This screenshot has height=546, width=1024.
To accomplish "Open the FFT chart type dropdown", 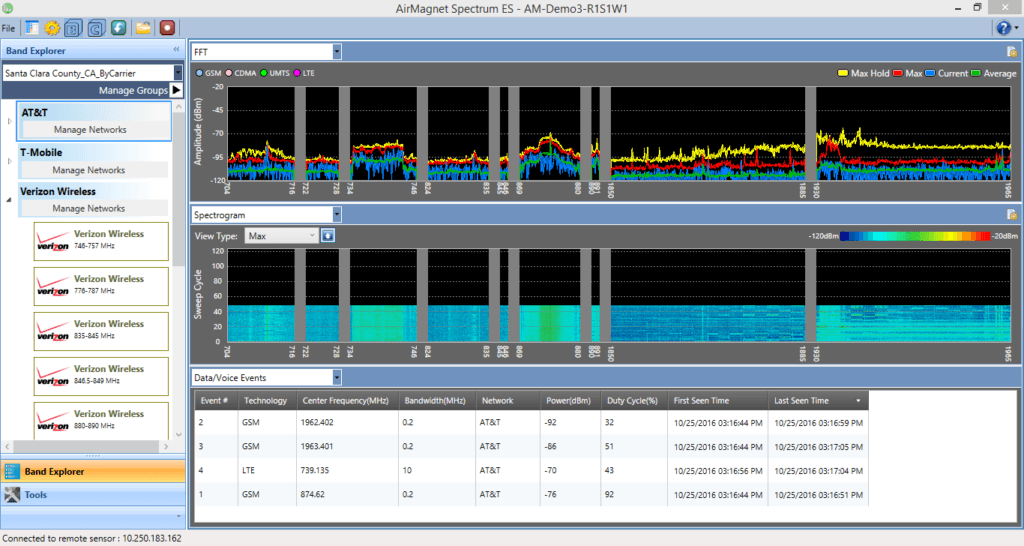I will 337,52.
